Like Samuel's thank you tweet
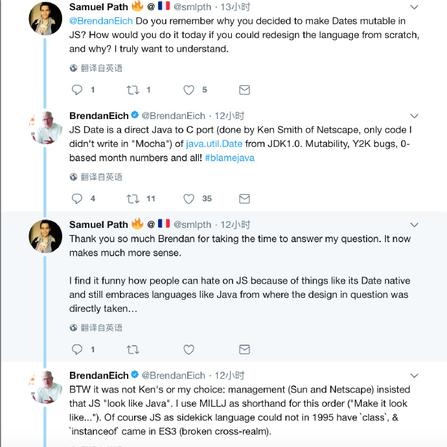This screenshot has width=447, height=447. (189, 349)
